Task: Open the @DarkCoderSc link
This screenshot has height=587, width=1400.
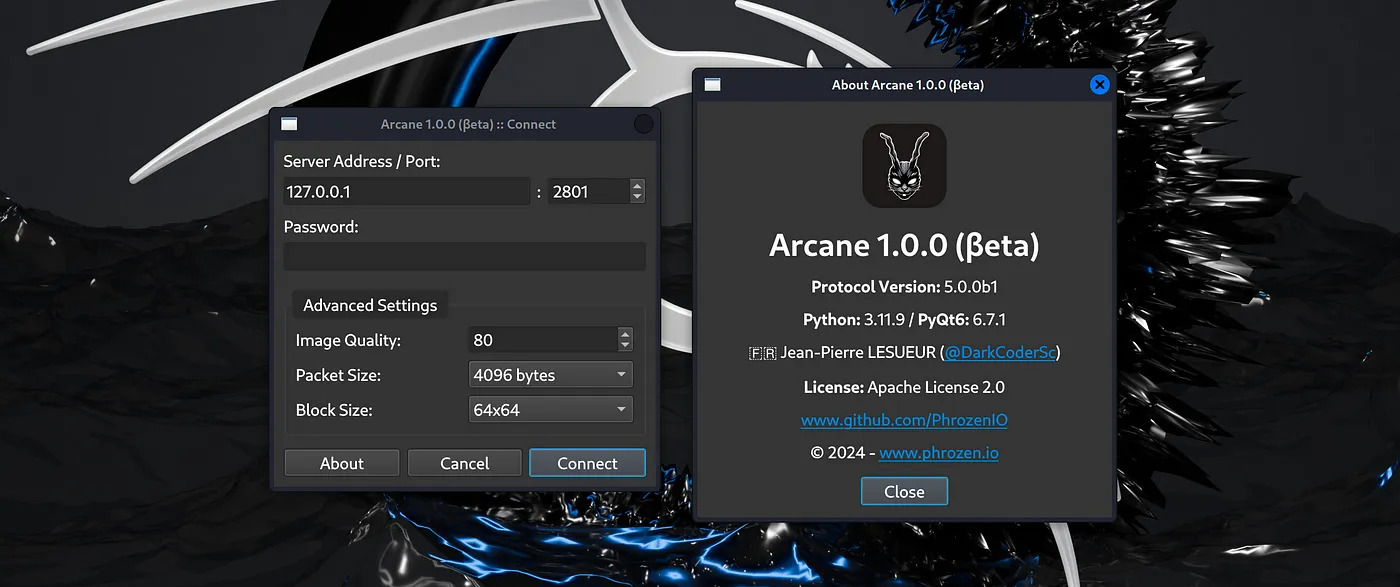Action: click(1000, 352)
